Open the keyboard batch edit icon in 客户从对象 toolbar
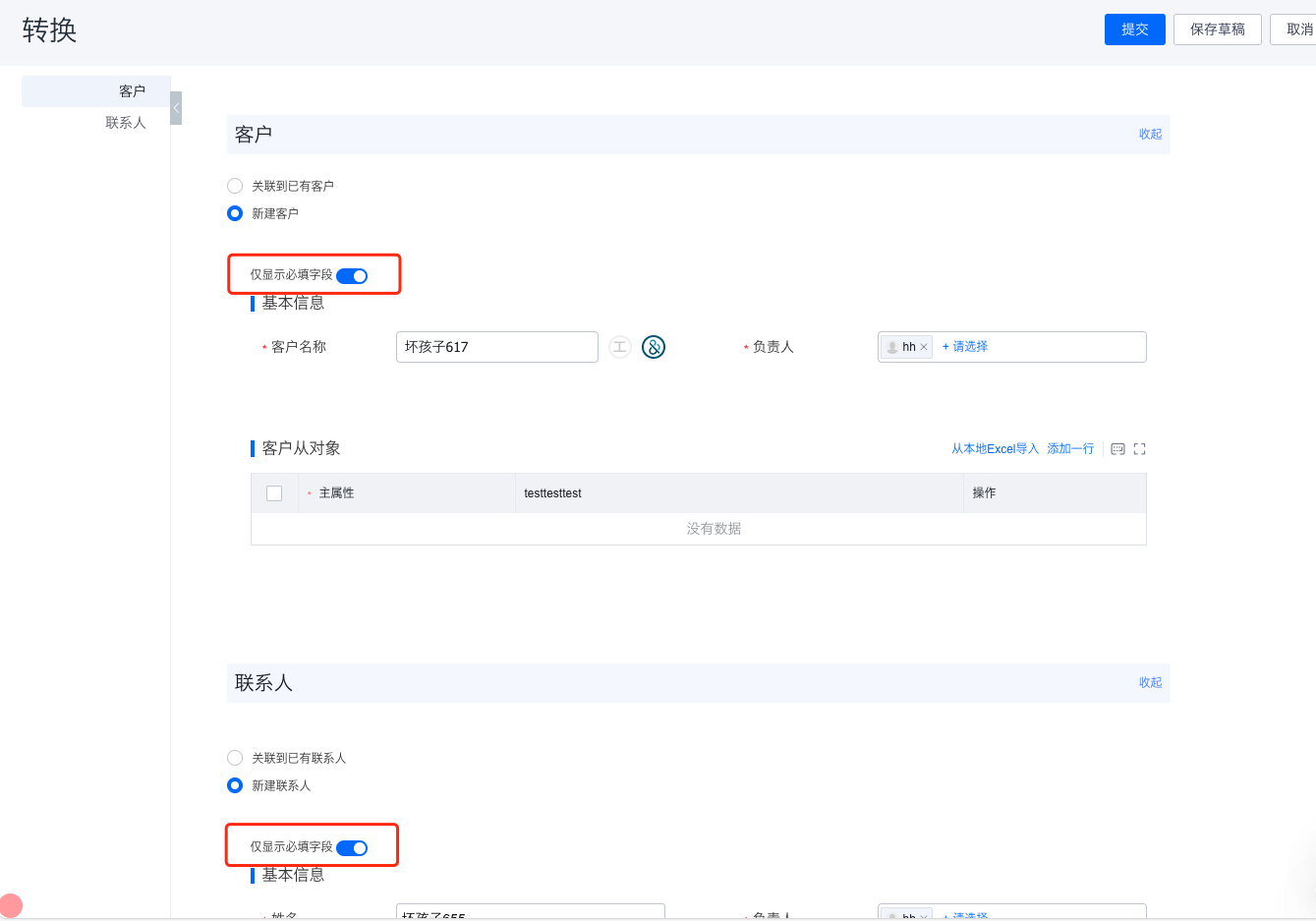 [x=1118, y=448]
